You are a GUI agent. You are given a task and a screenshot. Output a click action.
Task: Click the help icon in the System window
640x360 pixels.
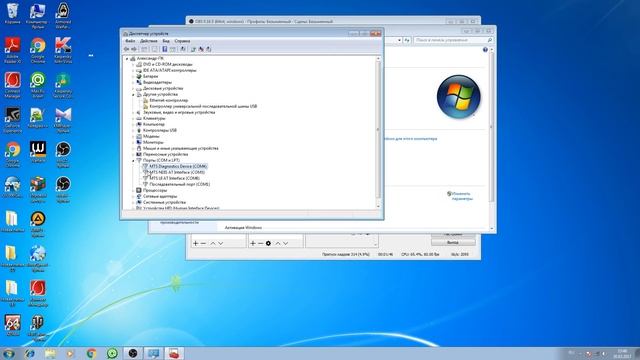pos(485,50)
